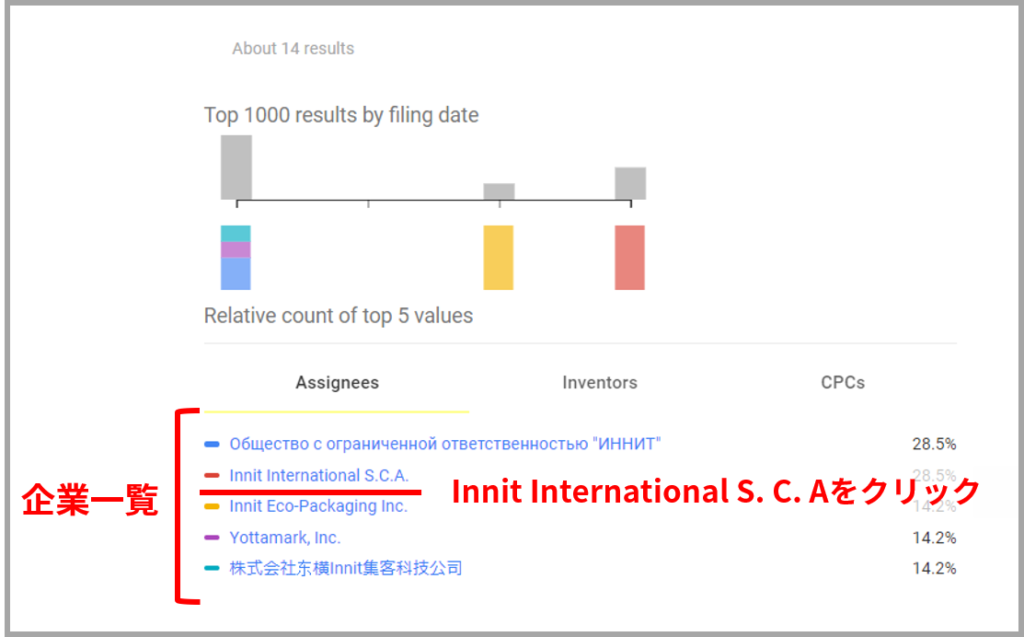Click the Innit International S.C.A. link

click(319, 475)
